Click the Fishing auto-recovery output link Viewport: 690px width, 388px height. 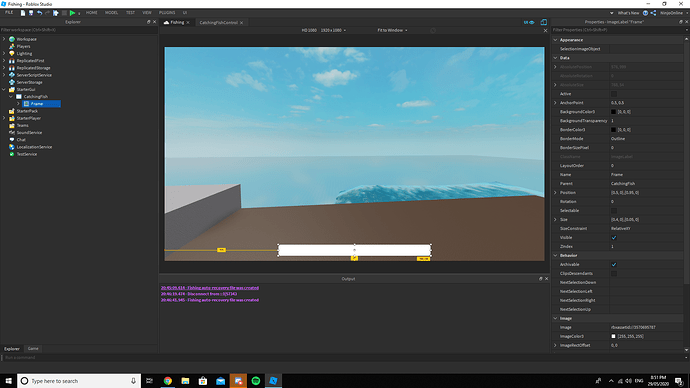click(x=209, y=288)
